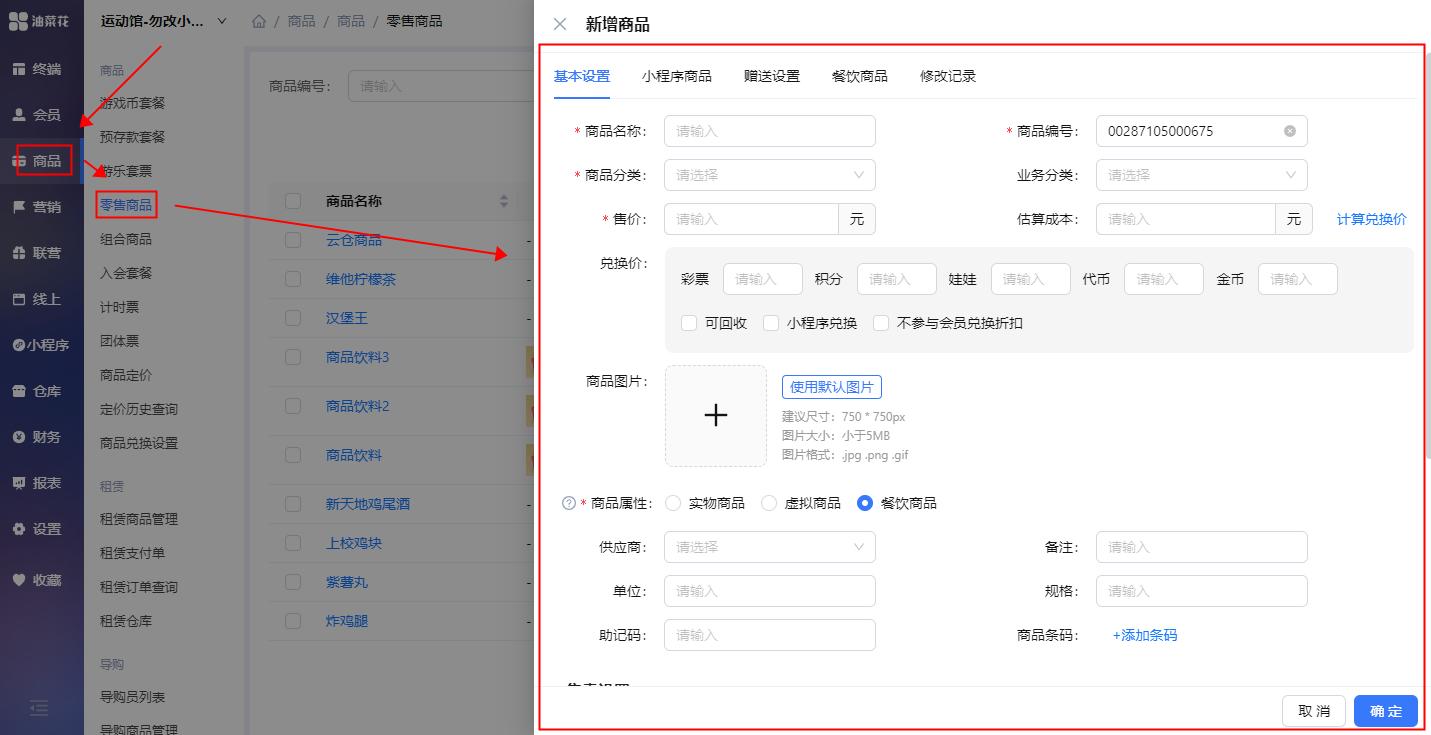The height and width of the screenshot is (735, 1431).
Task: Switch to the 修改记录 tab
Action: click(948, 76)
